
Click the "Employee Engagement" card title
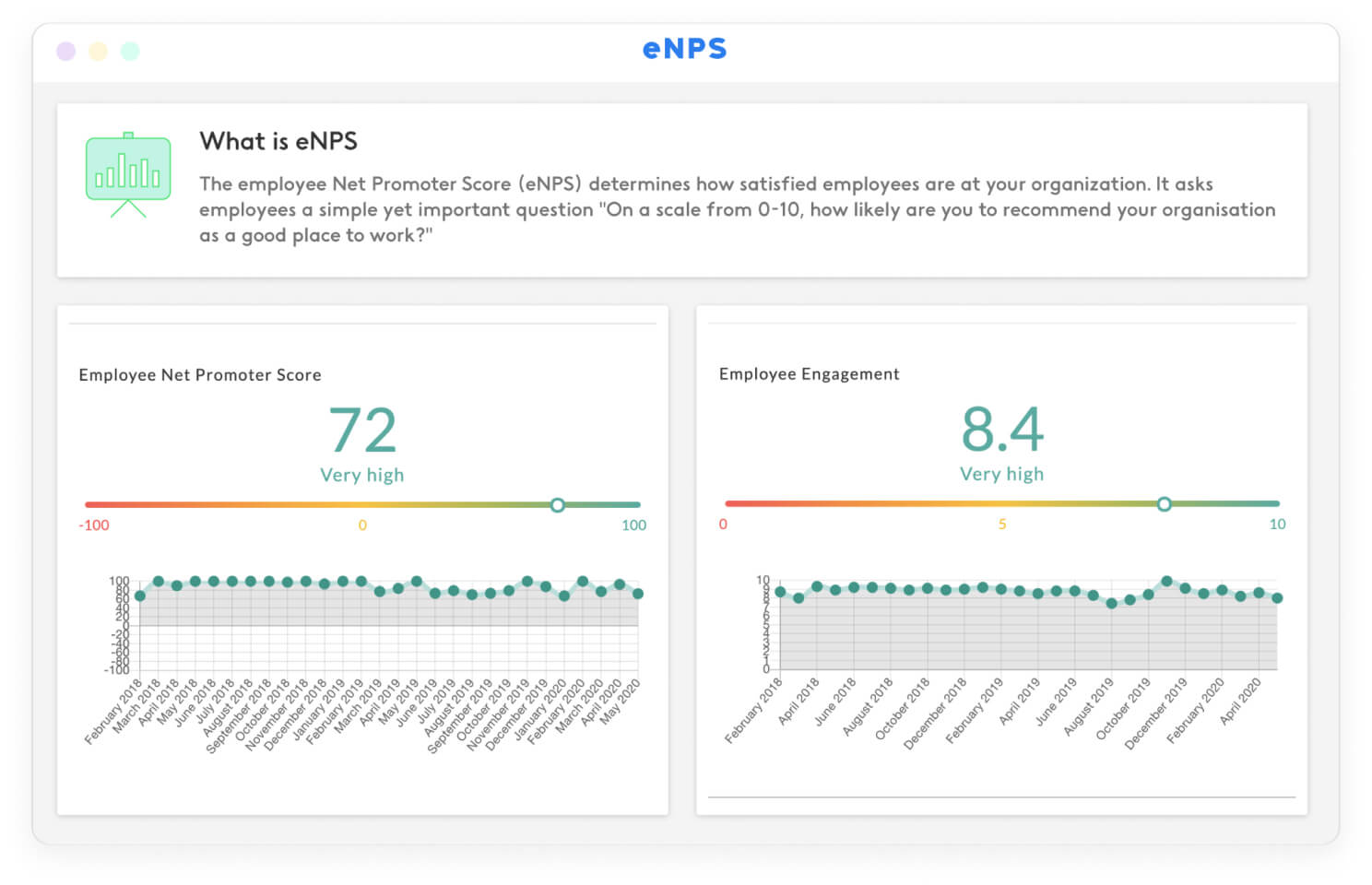click(x=809, y=374)
